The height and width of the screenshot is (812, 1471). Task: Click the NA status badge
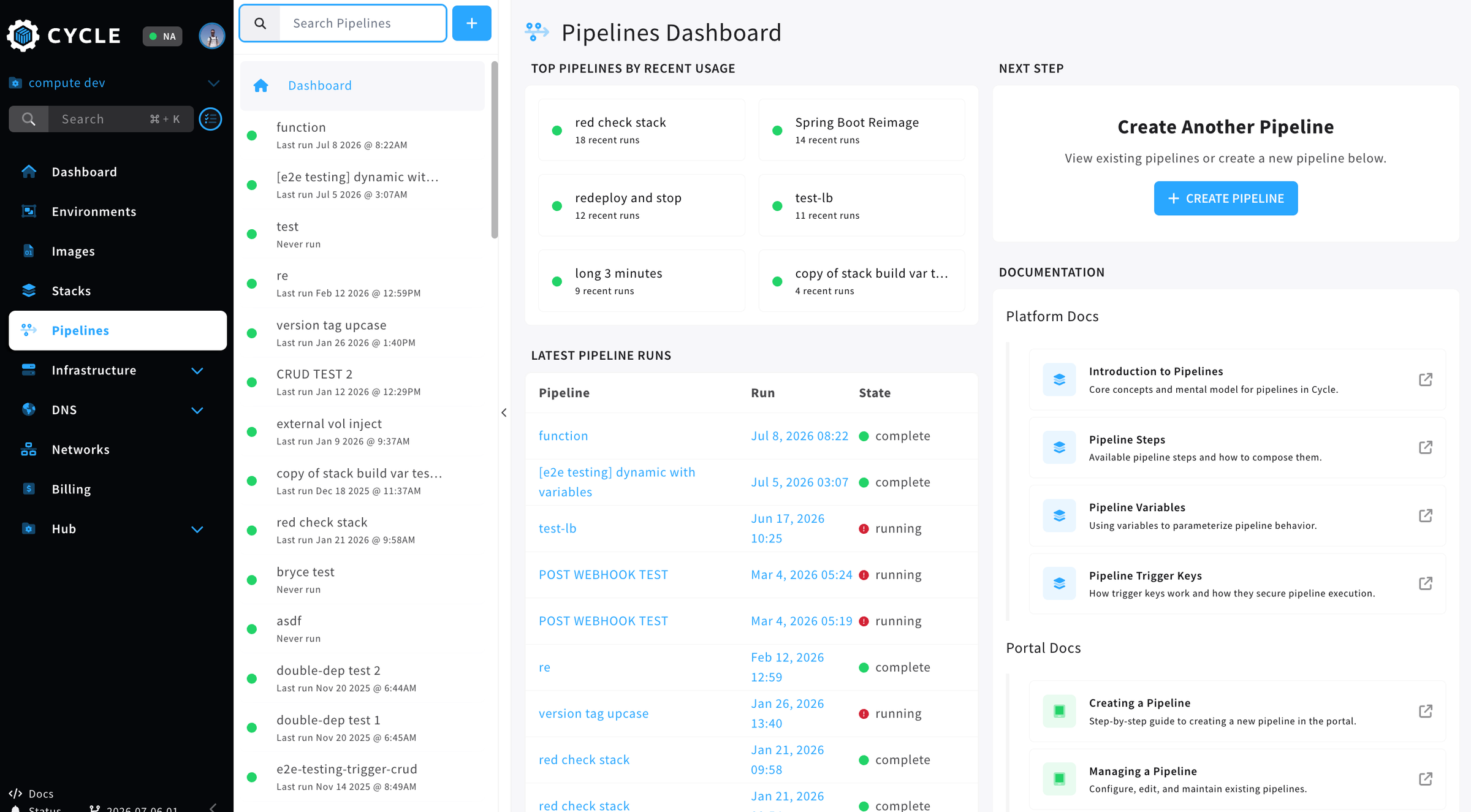pos(162,36)
